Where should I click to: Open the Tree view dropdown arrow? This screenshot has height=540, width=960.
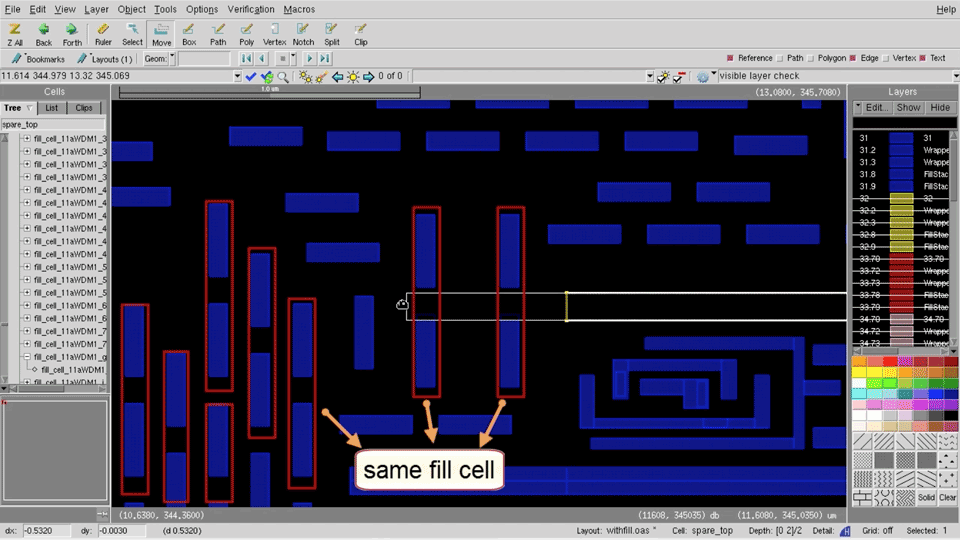coord(29,108)
